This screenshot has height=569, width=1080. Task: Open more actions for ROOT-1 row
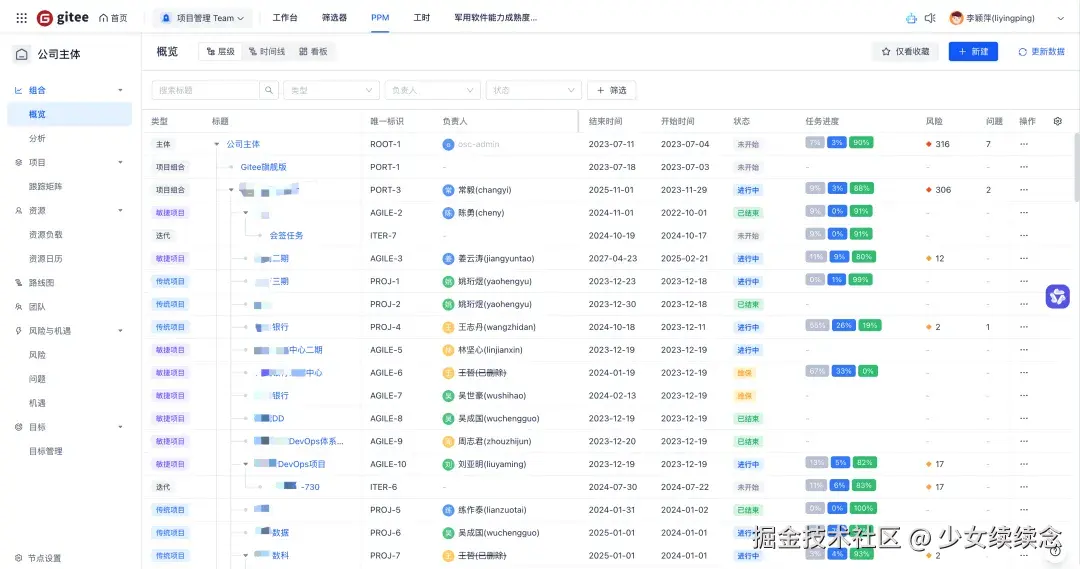tap(1024, 144)
